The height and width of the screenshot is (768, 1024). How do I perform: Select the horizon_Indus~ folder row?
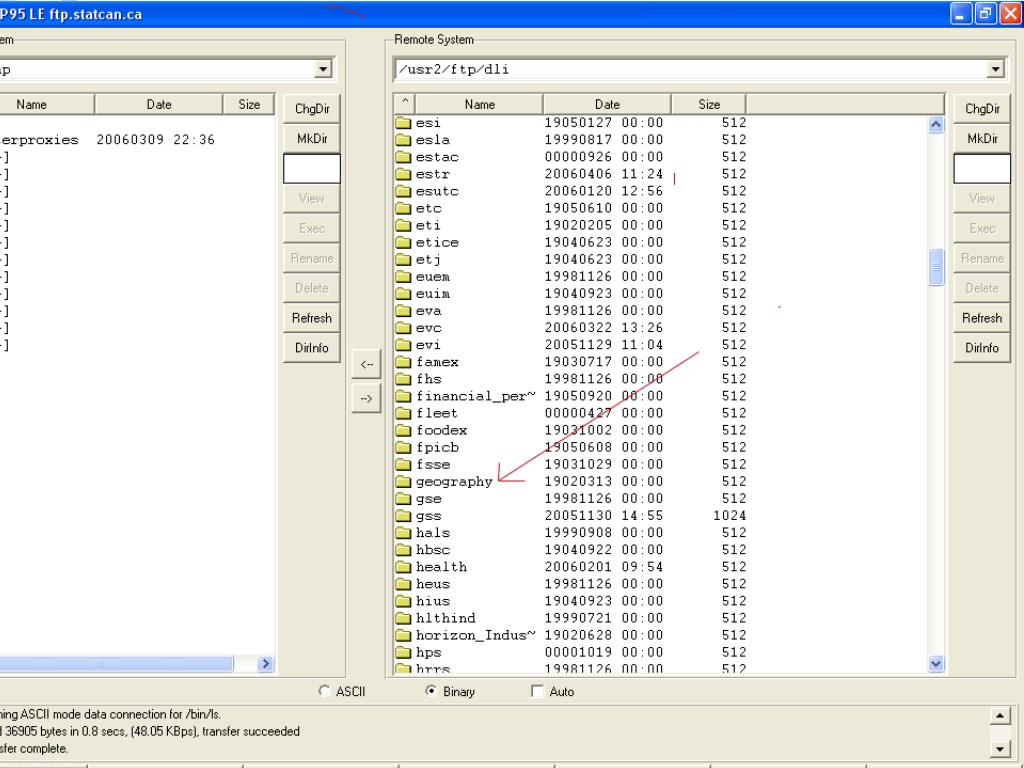[x=571, y=635]
